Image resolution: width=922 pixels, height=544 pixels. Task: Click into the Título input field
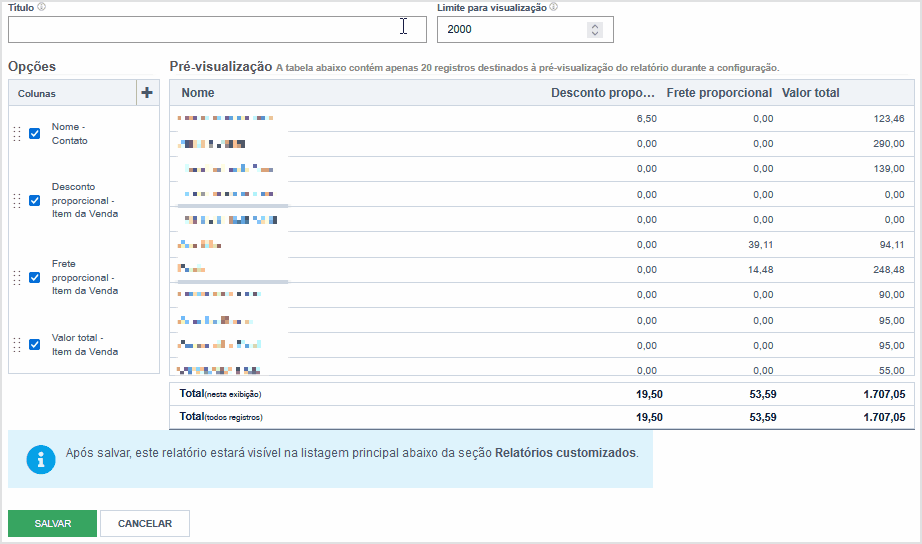coord(217,29)
